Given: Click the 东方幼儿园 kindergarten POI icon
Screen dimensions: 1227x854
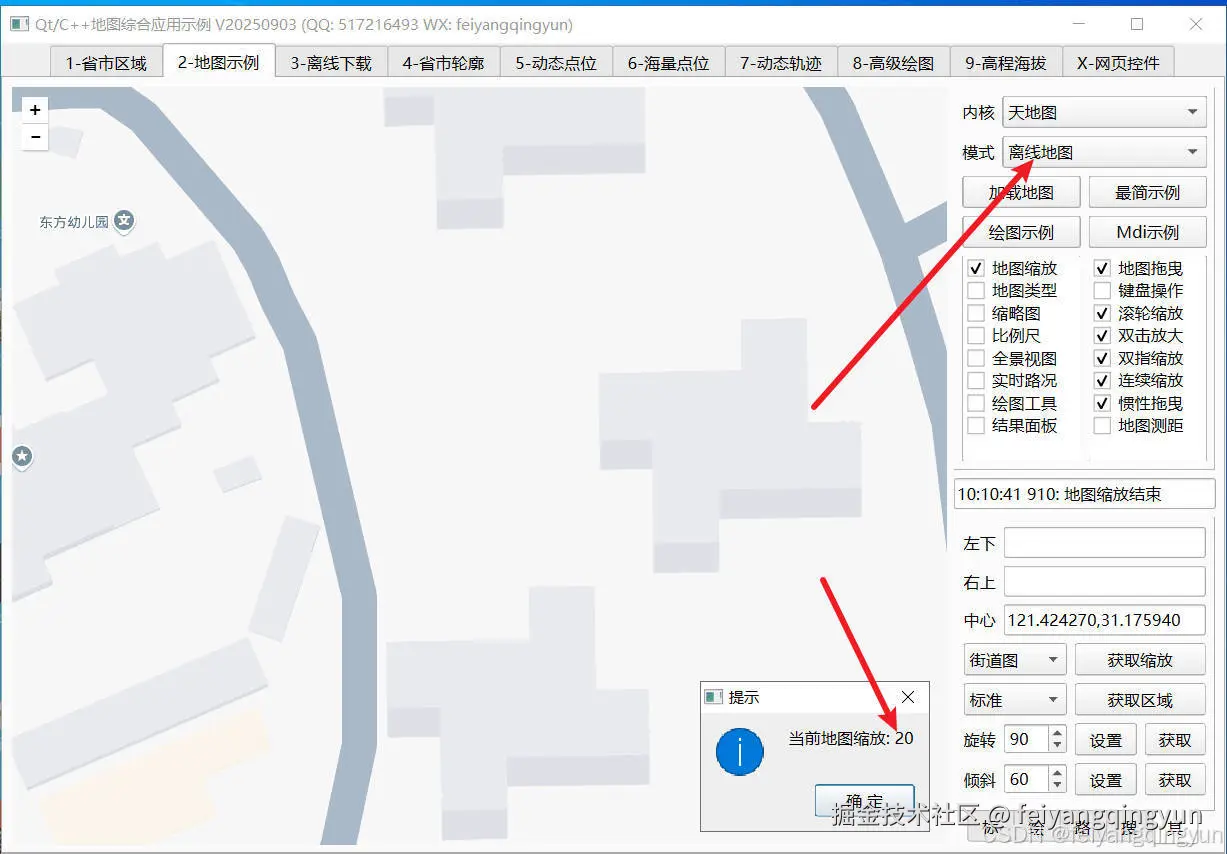Looking at the screenshot, I should click(124, 221).
